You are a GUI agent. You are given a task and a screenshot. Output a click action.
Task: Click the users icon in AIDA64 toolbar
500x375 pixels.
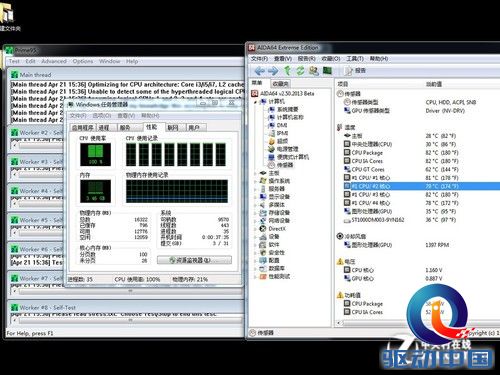pyautogui.click(x=314, y=71)
